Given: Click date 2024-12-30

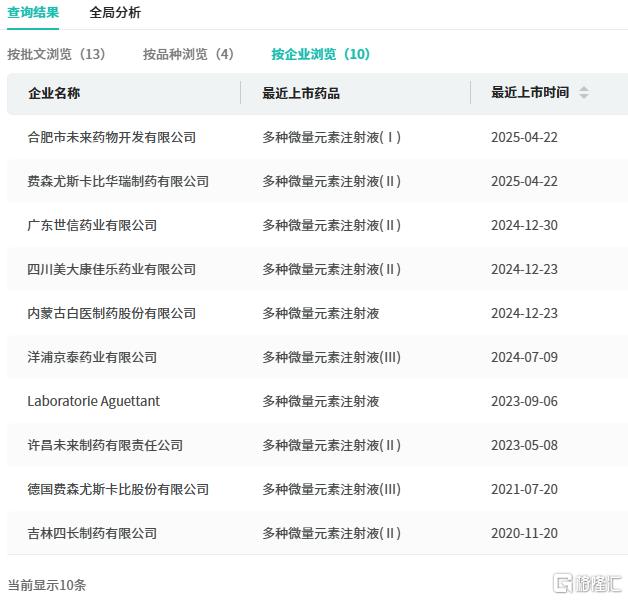Looking at the screenshot, I should 524,226.
